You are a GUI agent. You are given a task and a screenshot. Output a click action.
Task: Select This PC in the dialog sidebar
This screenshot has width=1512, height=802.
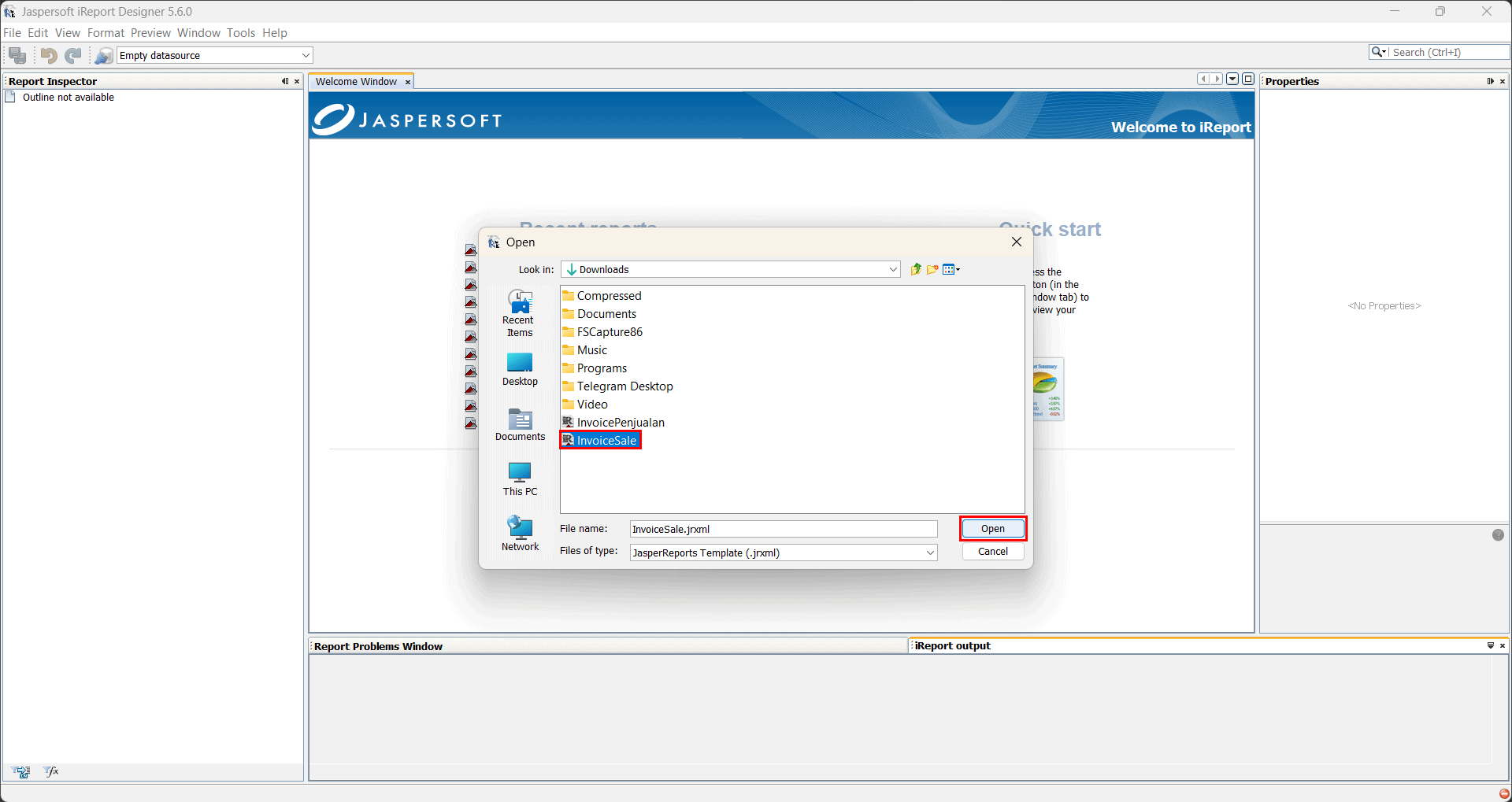tap(520, 479)
